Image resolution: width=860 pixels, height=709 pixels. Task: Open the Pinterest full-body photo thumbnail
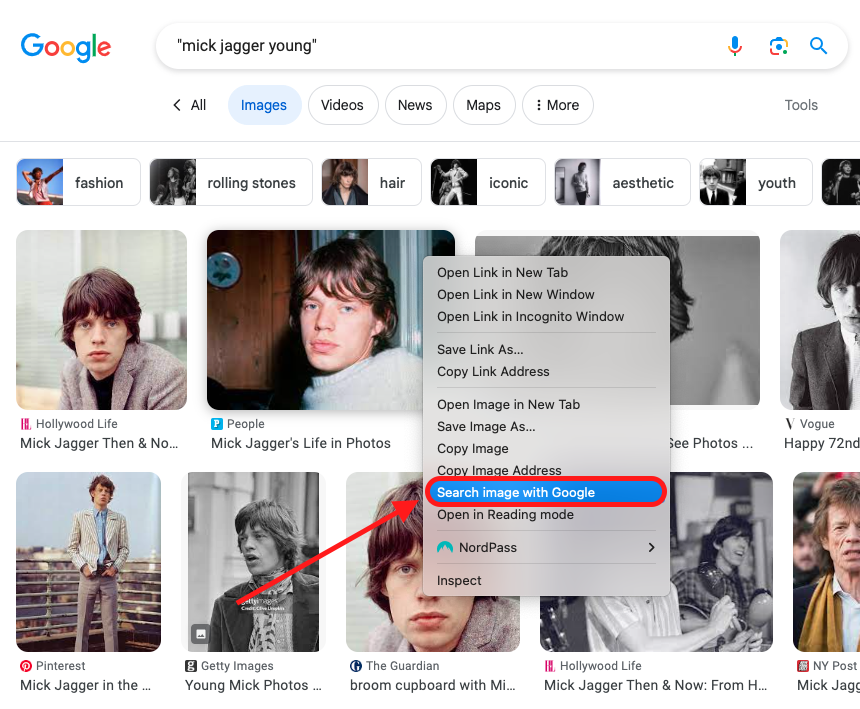click(x=89, y=561)
